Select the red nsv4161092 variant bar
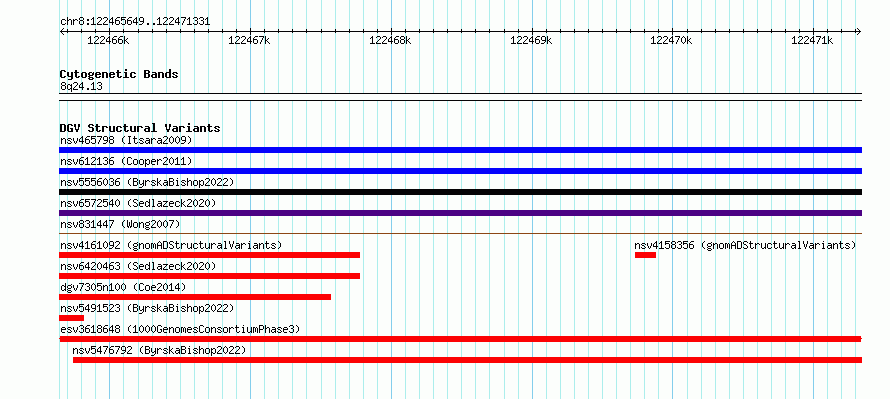The width and height of the screenshot is (890, 399). 209,255
